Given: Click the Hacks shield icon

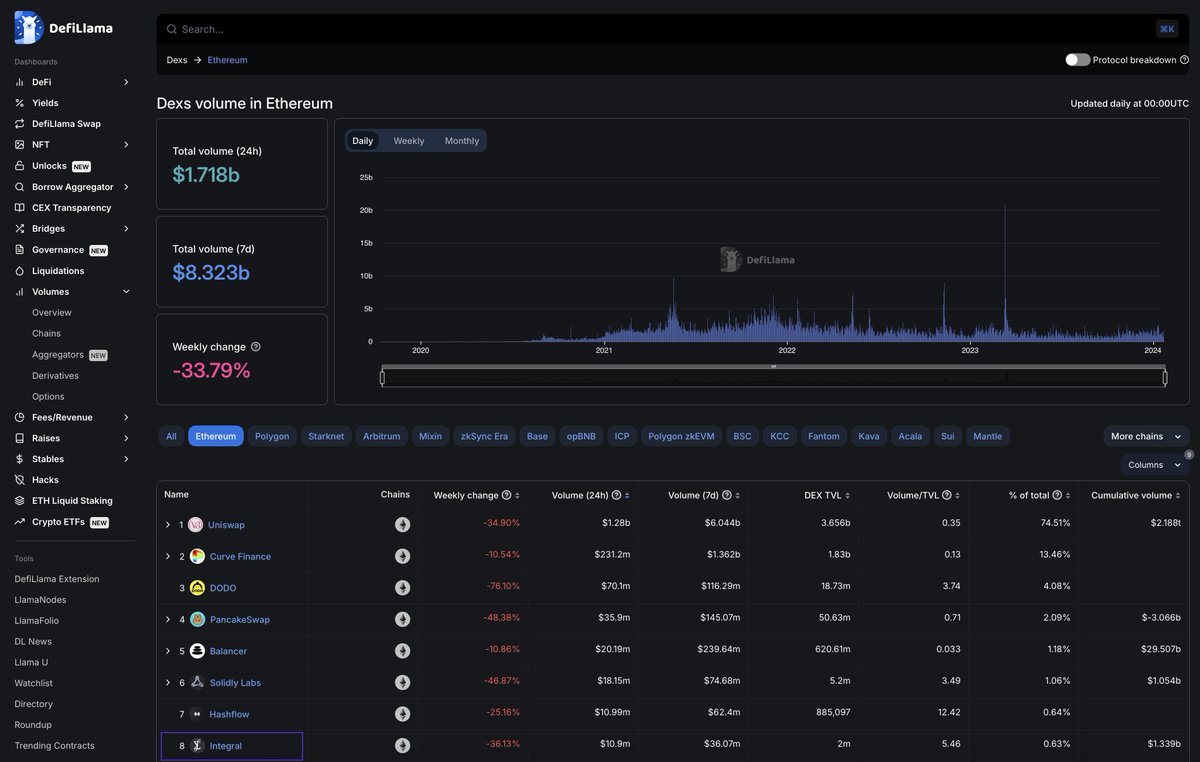Looking at the screenshot, I should point(20,480).
